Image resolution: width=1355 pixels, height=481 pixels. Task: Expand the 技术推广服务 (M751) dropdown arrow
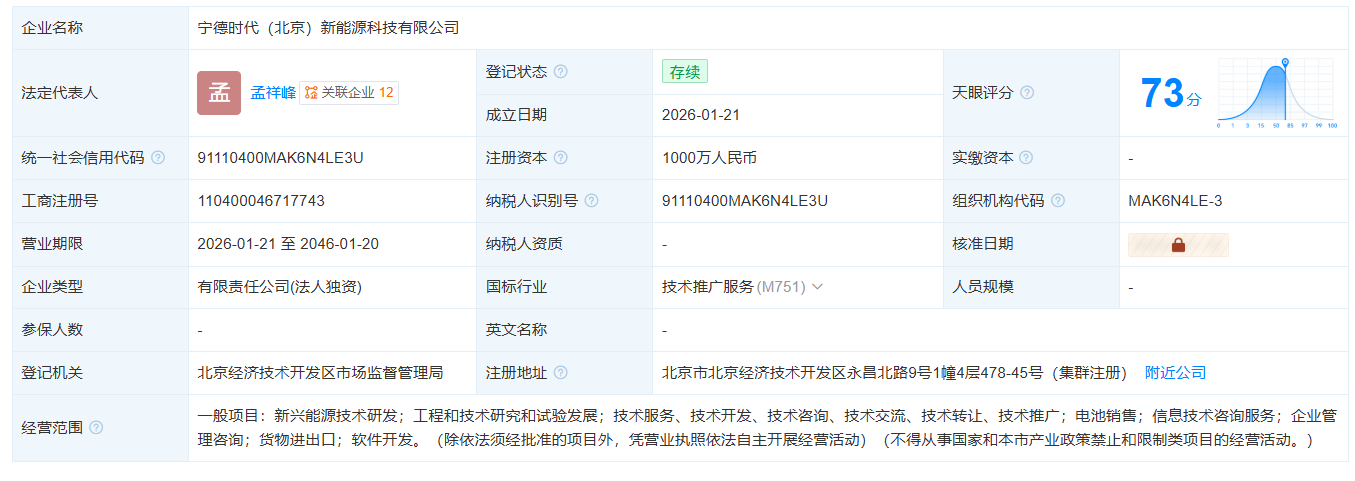click(817, 287)
